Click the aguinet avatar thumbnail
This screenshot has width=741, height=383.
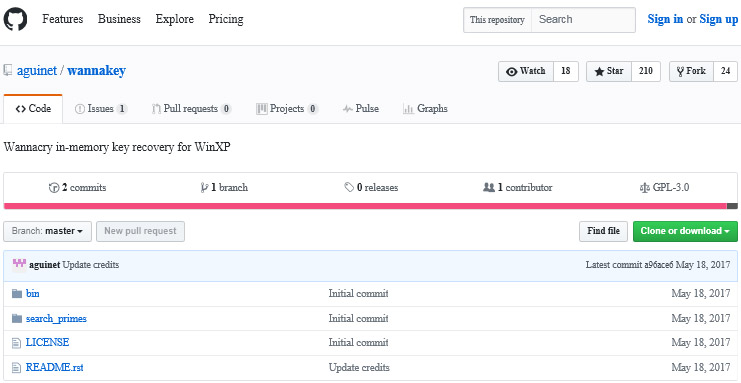coord(19,265)
